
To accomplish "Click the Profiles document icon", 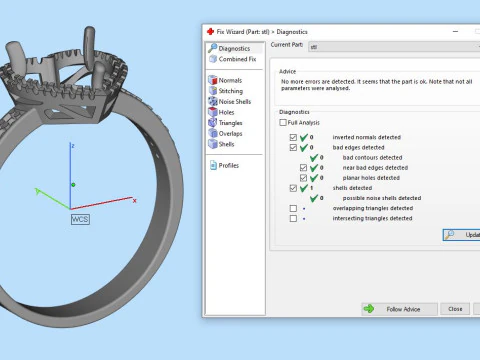I will click(x=213, y=165).
